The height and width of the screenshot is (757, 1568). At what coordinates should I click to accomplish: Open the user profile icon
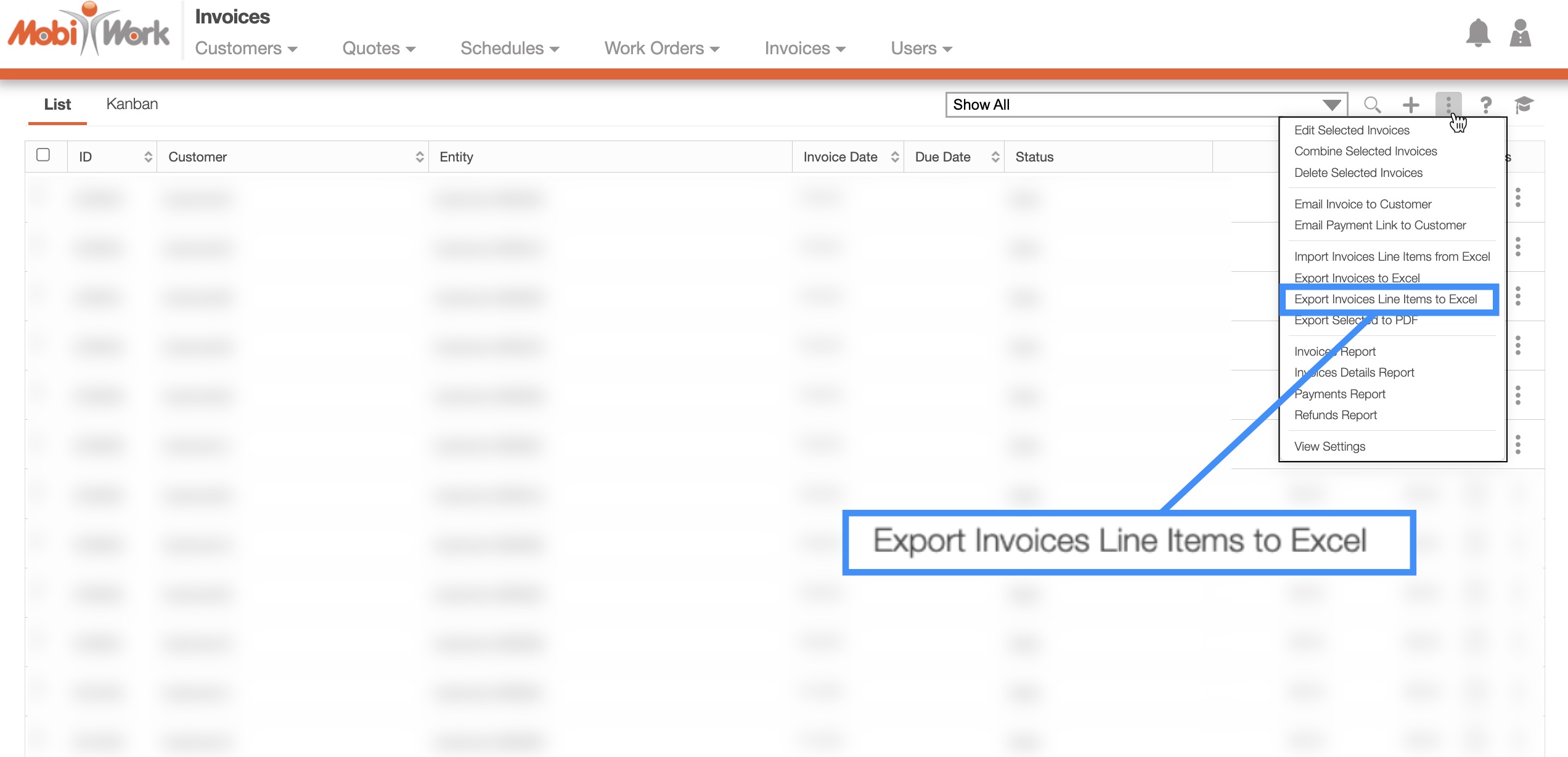(1520, 33)
